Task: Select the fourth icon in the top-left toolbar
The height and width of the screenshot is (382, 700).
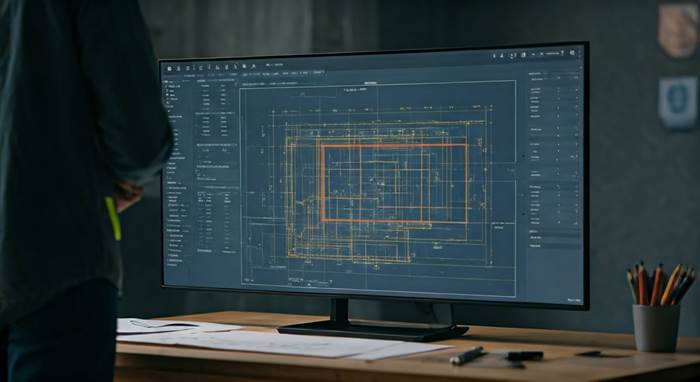Action: click(x=194, y=68)
